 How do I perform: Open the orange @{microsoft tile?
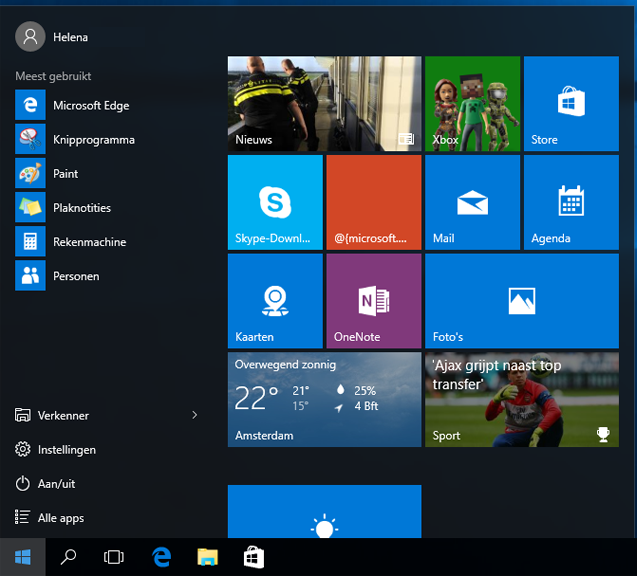(374, 202)
